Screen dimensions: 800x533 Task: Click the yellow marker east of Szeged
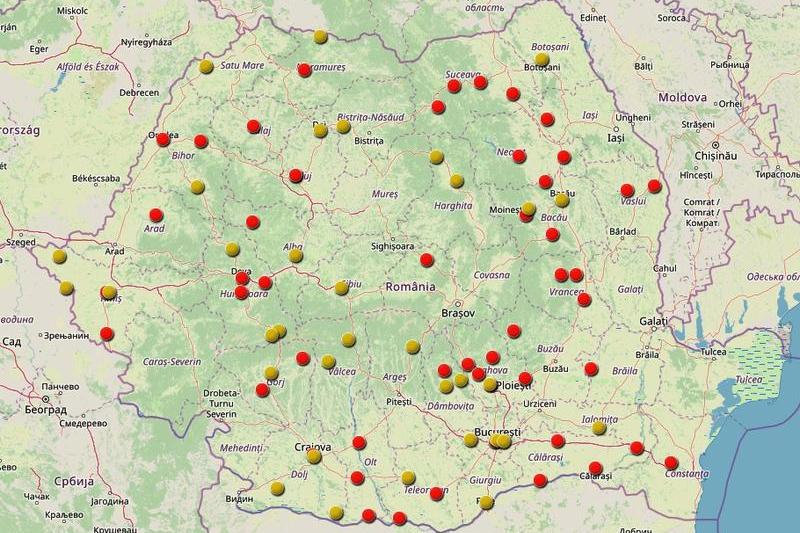pyautogui.click(x=60, y=256)
